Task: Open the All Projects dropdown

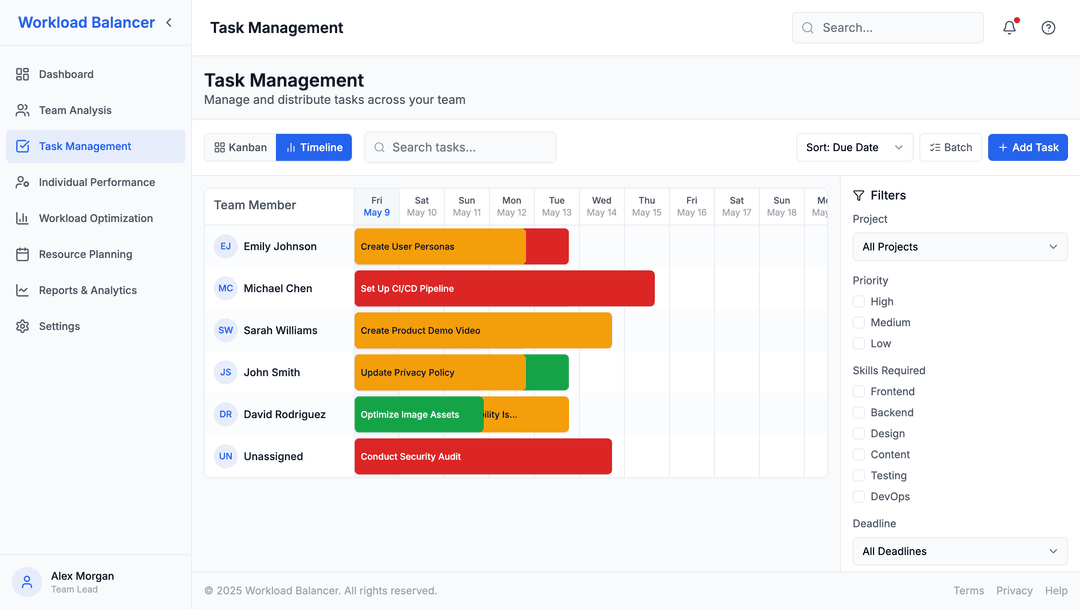Action: (959, 246)
